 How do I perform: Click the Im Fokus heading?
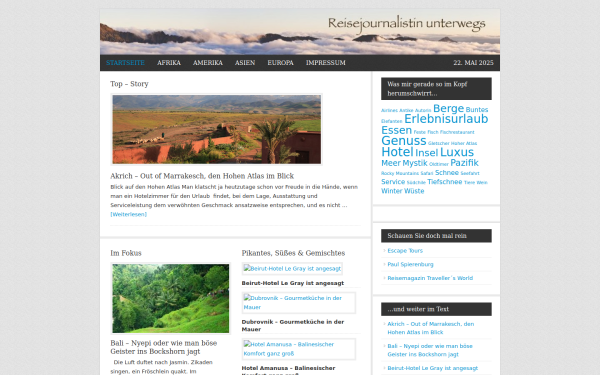tap(126, 253)
